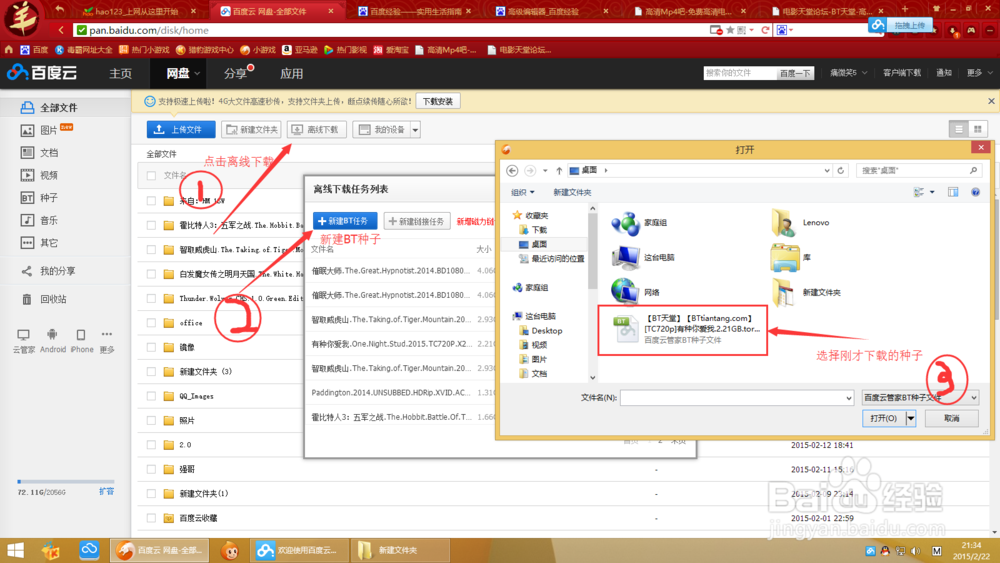1000x563 pixels.
Task: Open the Windows Start button
Action: click(15, 550)
